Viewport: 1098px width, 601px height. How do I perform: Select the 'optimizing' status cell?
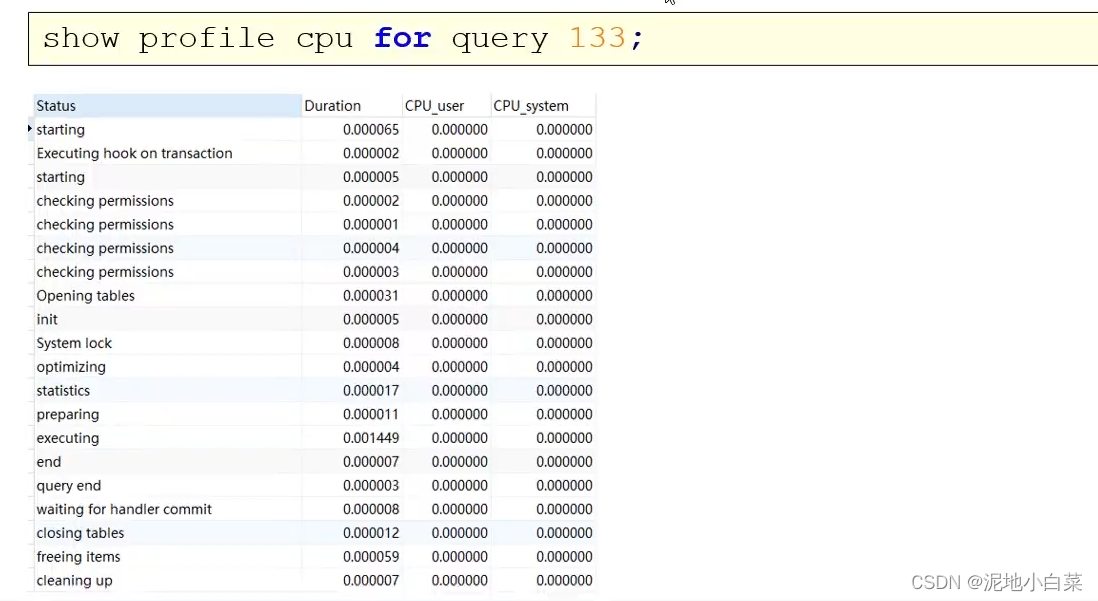point(167,367)
